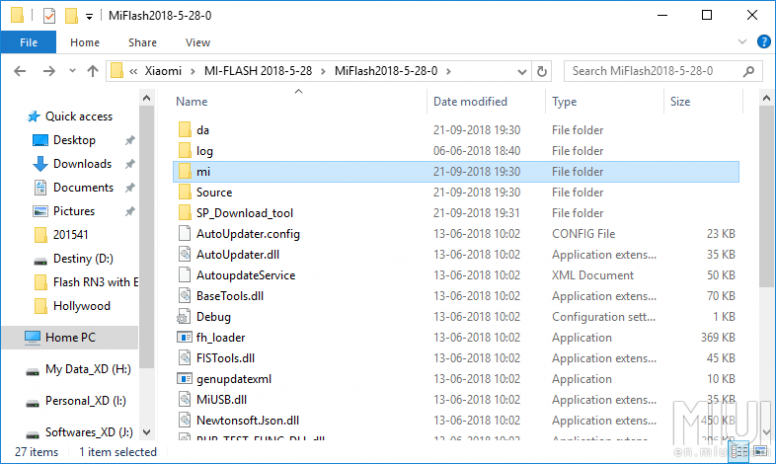Select Quick access in the sidebar

79,116
